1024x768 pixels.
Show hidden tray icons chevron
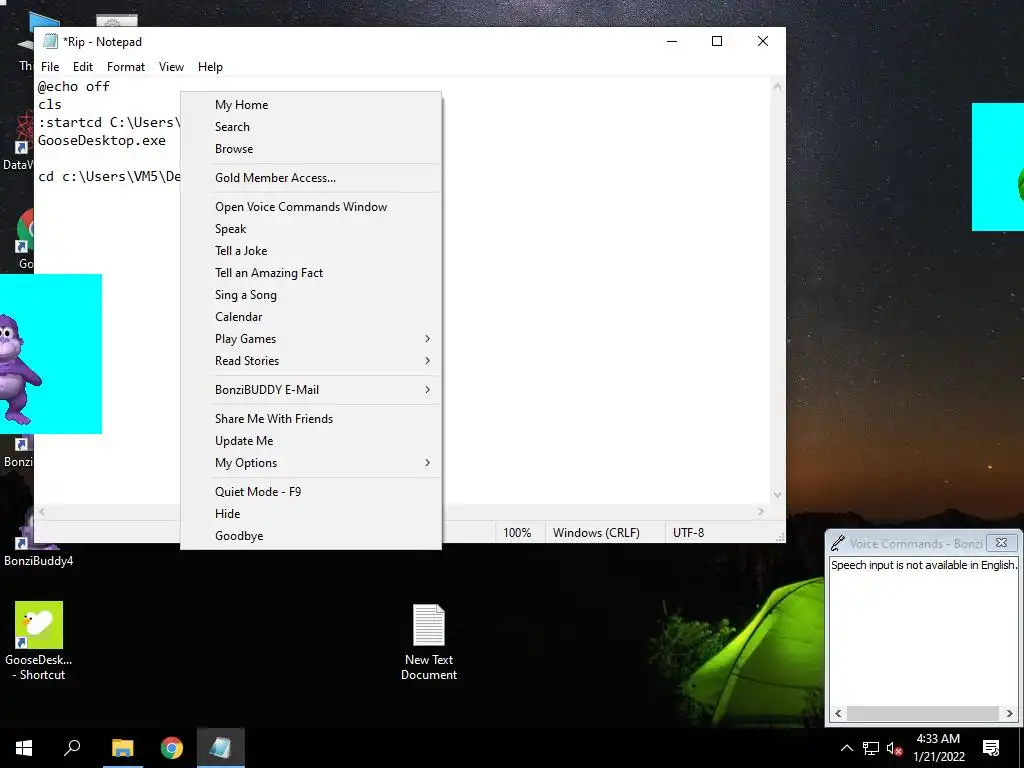846,748
